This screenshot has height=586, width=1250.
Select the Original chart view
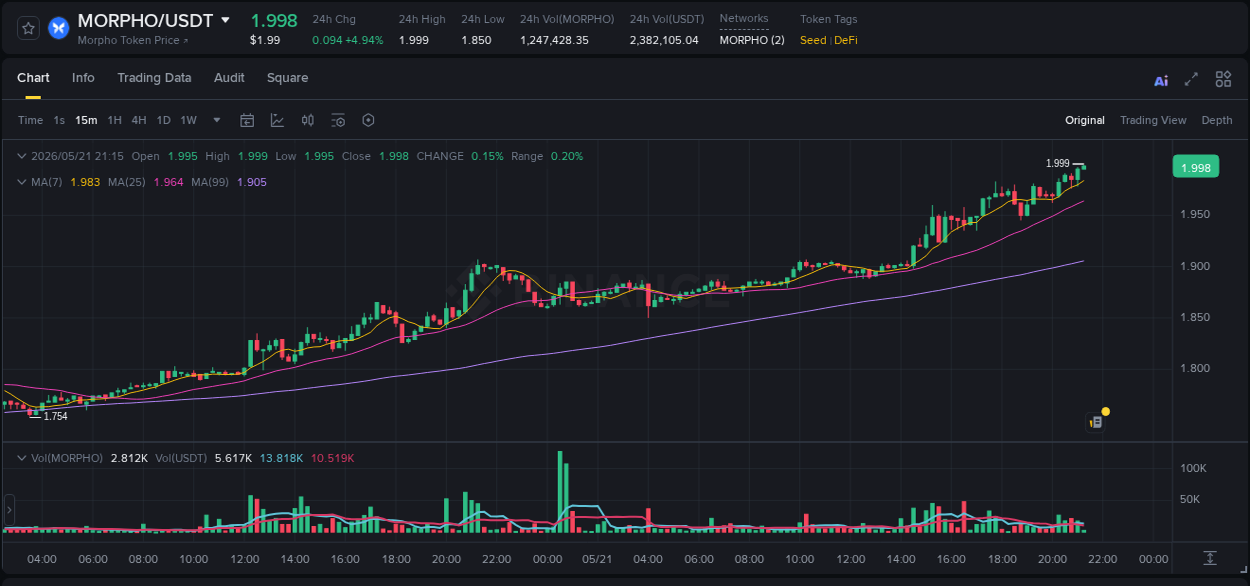1085,120
